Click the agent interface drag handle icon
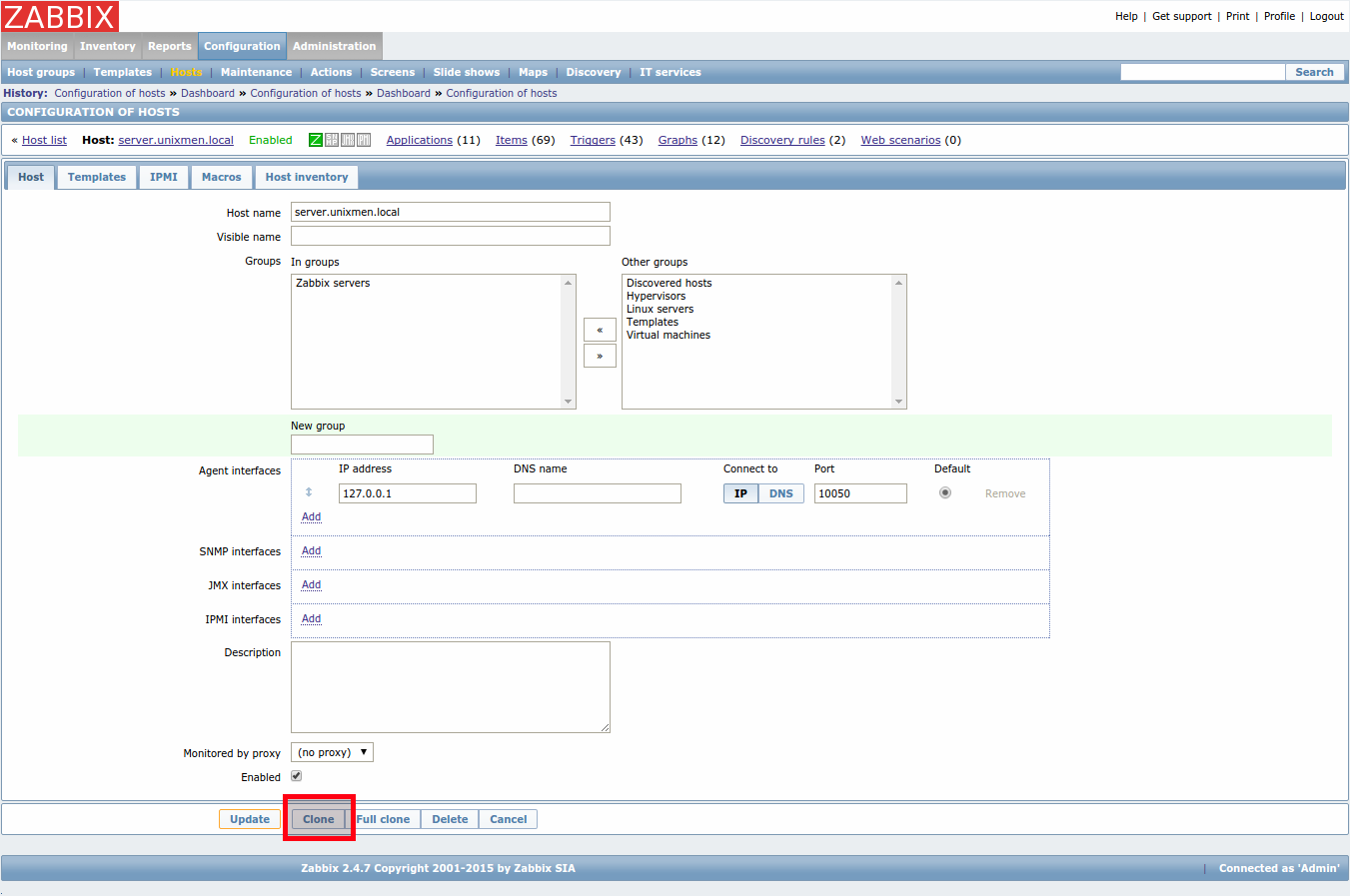 pos(309,492)
